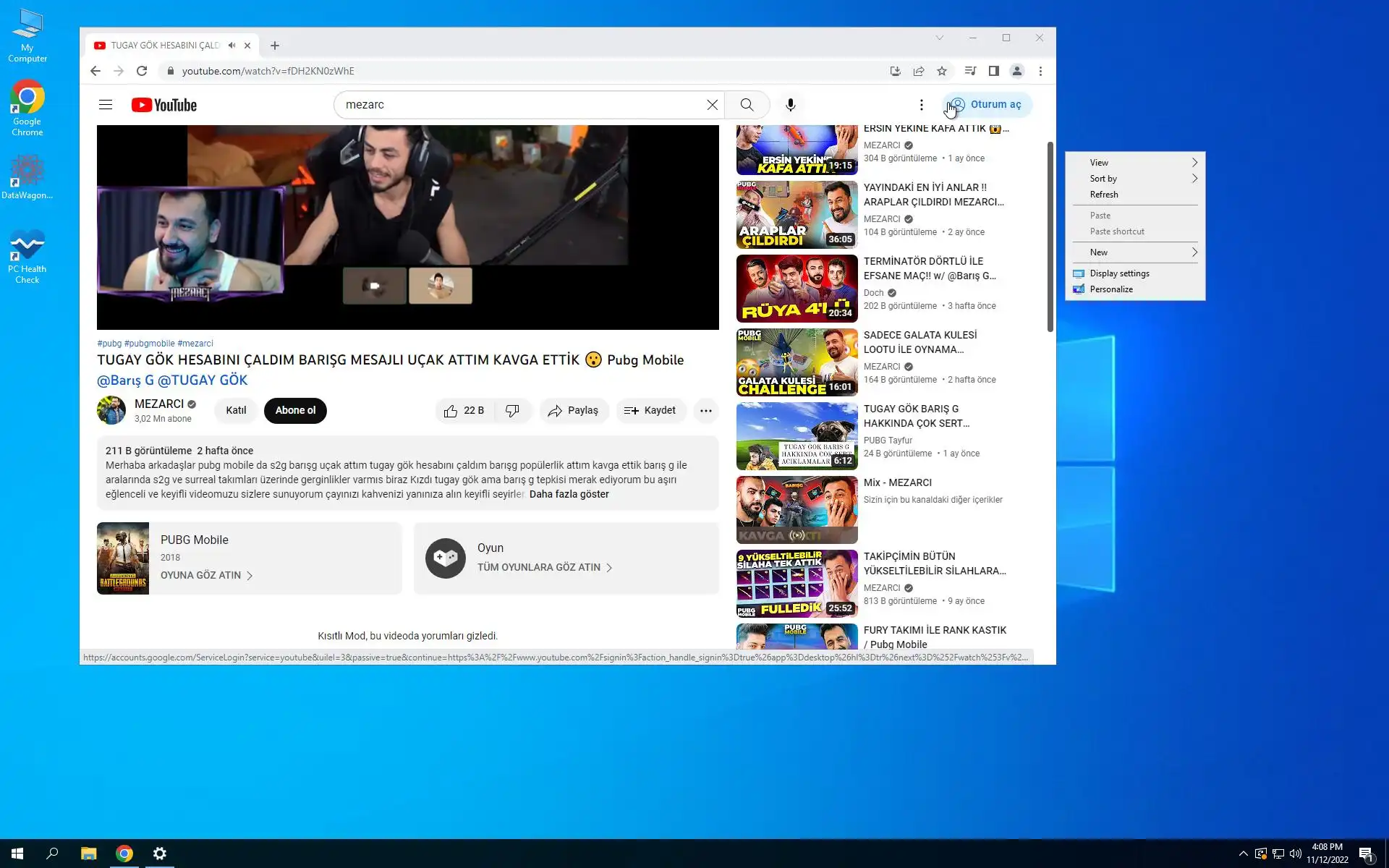
Task: Start voice search with microphone icon
Action: click(x=791, y=105)
